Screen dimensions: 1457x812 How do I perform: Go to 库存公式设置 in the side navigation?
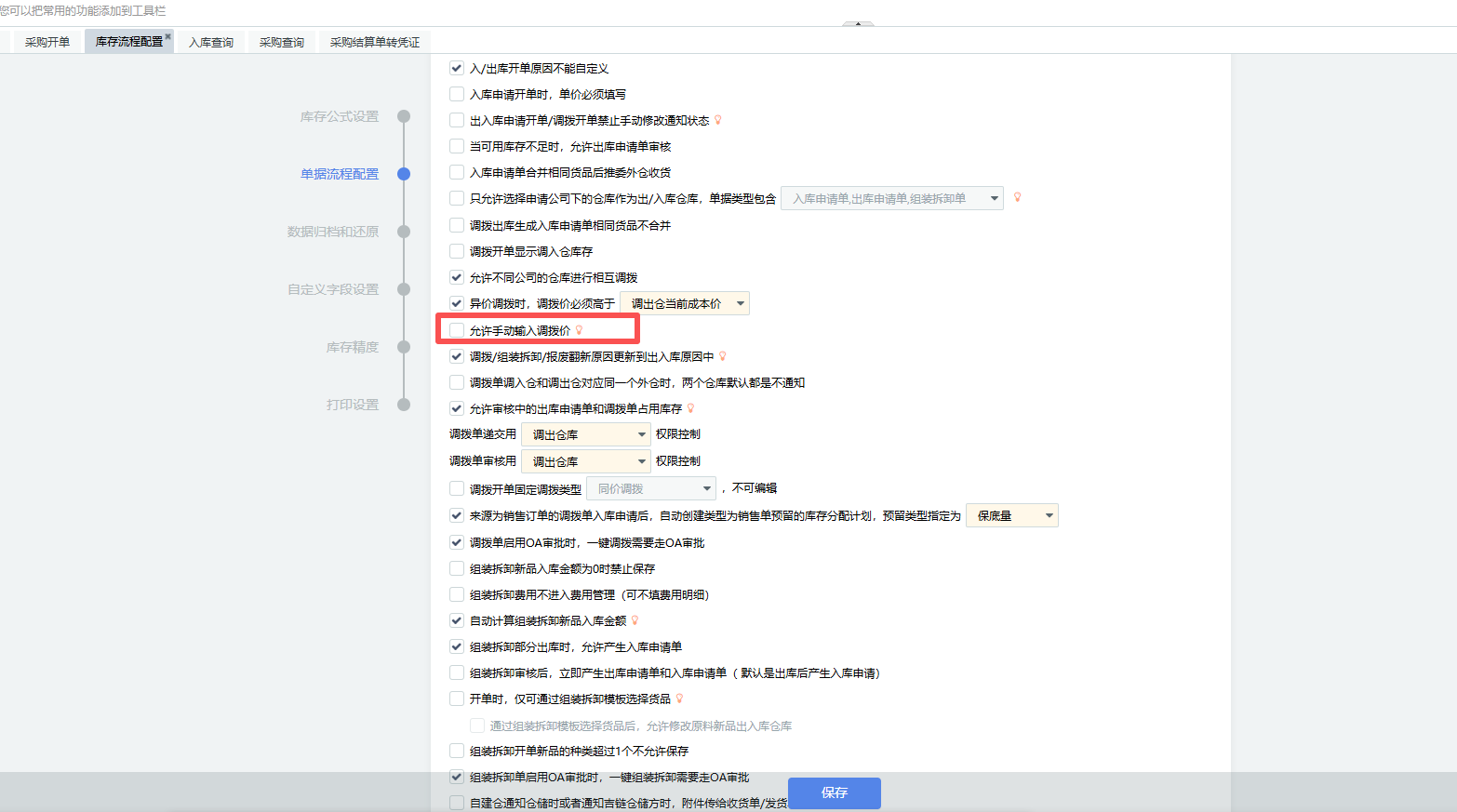point(340,116)
